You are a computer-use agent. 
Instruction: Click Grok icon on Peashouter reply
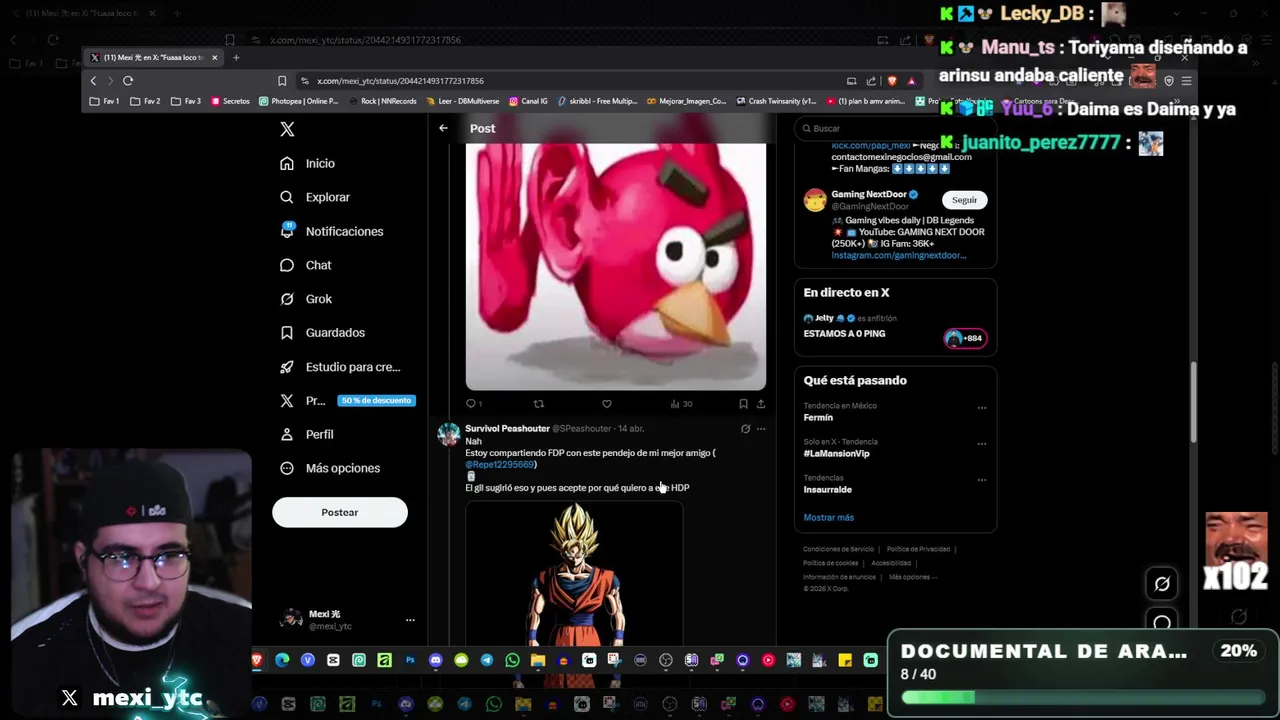[745, 429]
